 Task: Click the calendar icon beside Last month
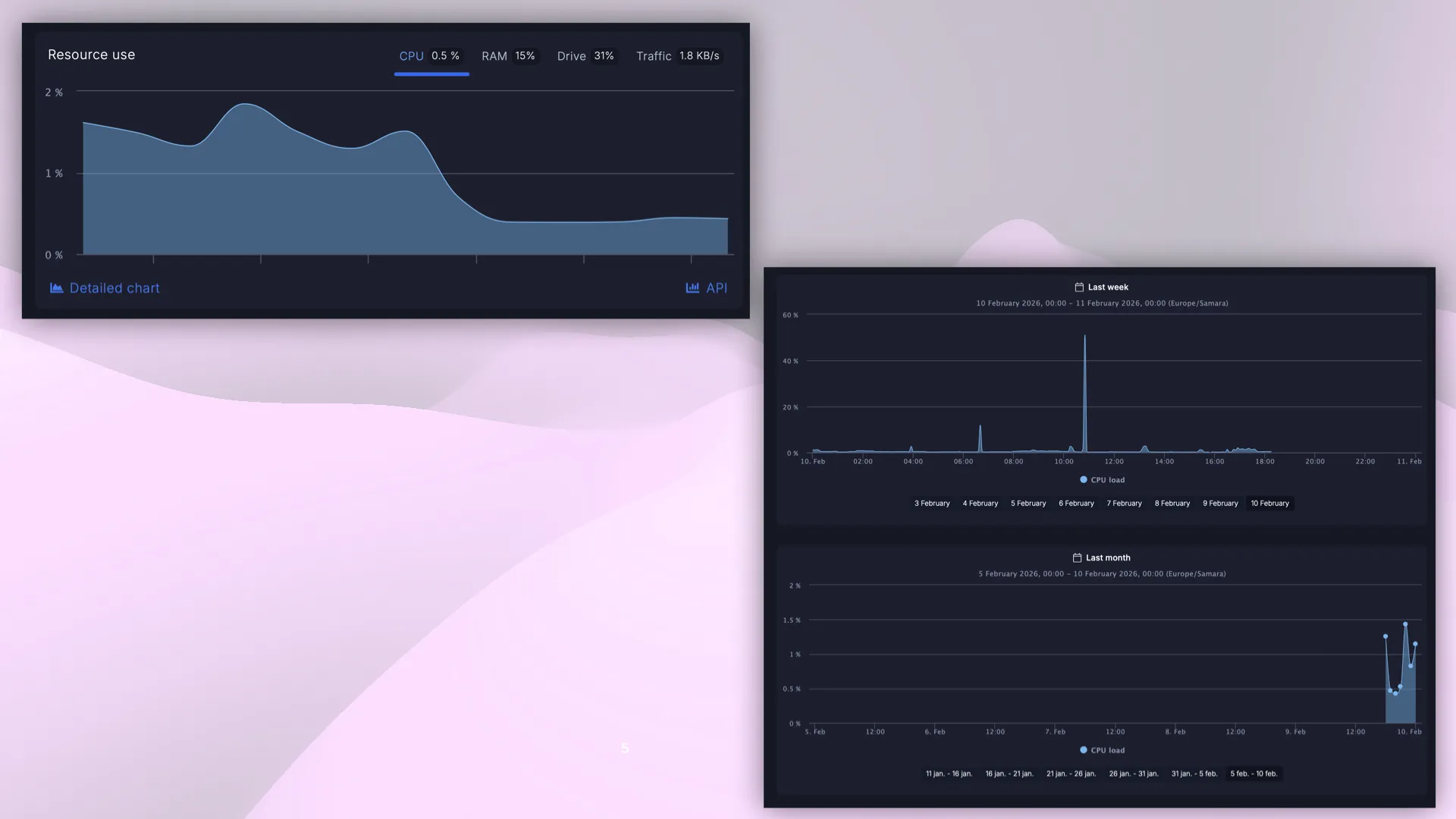point(1078,557)
